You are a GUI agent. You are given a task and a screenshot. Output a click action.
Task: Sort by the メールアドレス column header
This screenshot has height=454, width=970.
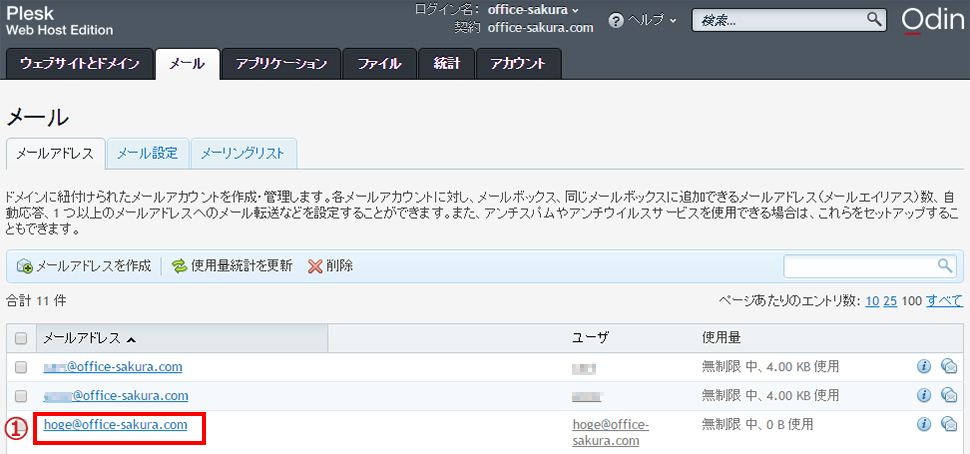82,338
